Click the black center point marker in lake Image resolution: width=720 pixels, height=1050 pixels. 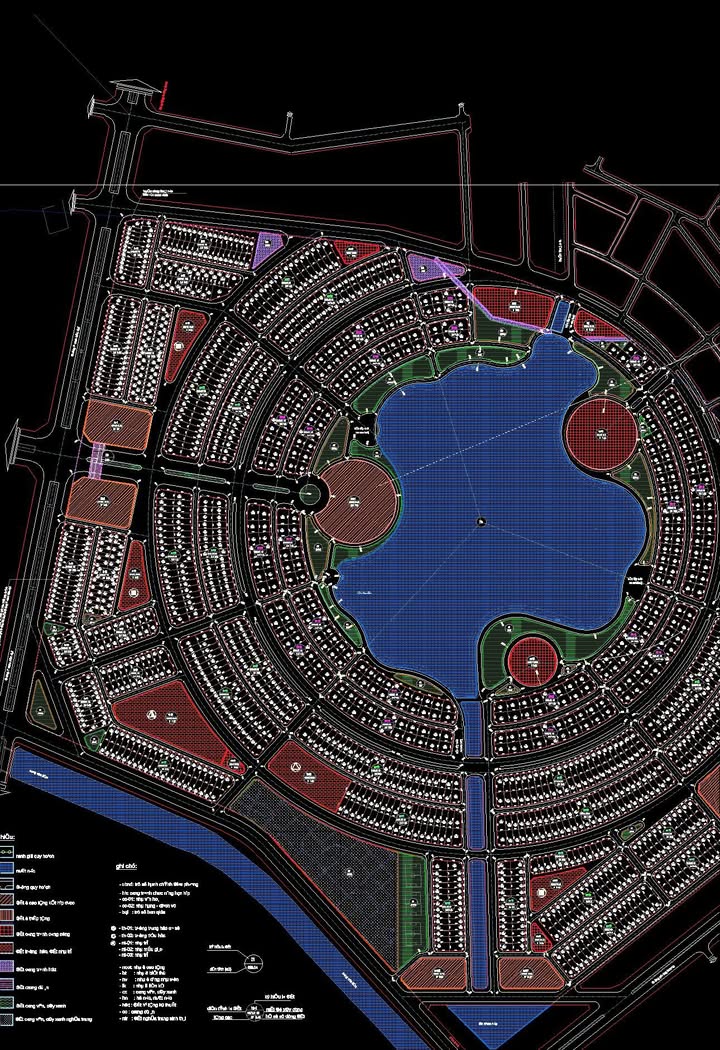[481, 520]
